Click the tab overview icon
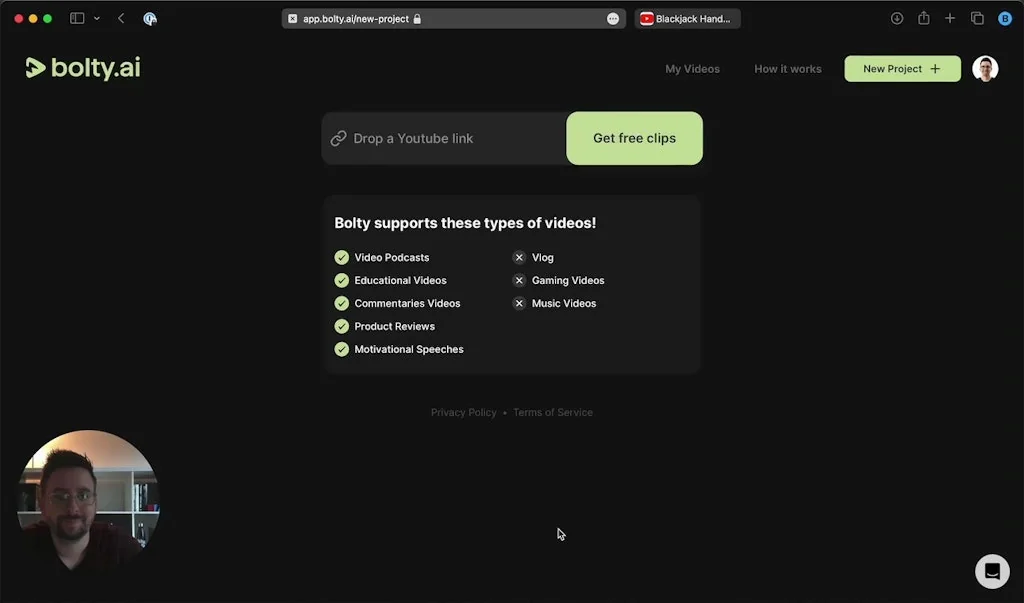This screenshot has height=603, width=1024. (x=977, y=17)
